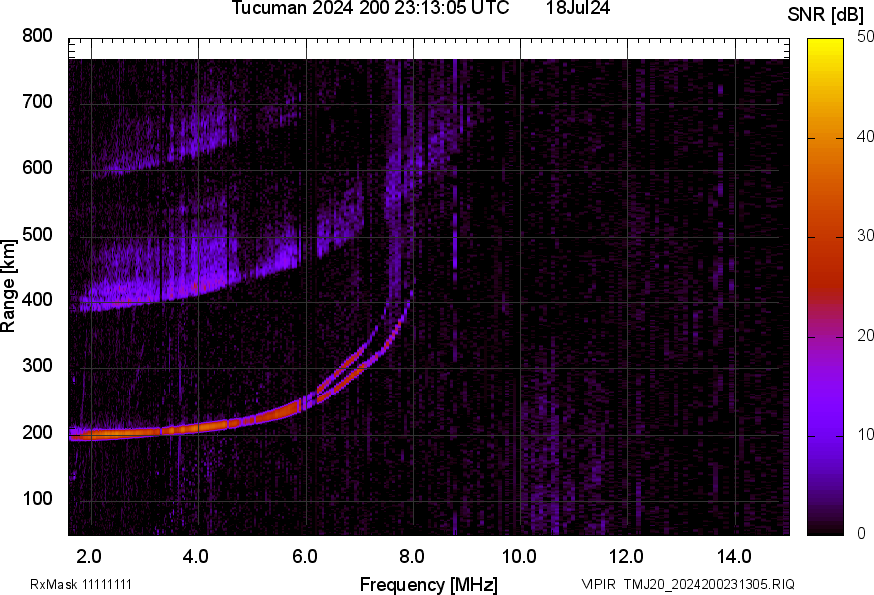Click the range axis tick '800'
874x595 pixels.
[x=37, y=36]
